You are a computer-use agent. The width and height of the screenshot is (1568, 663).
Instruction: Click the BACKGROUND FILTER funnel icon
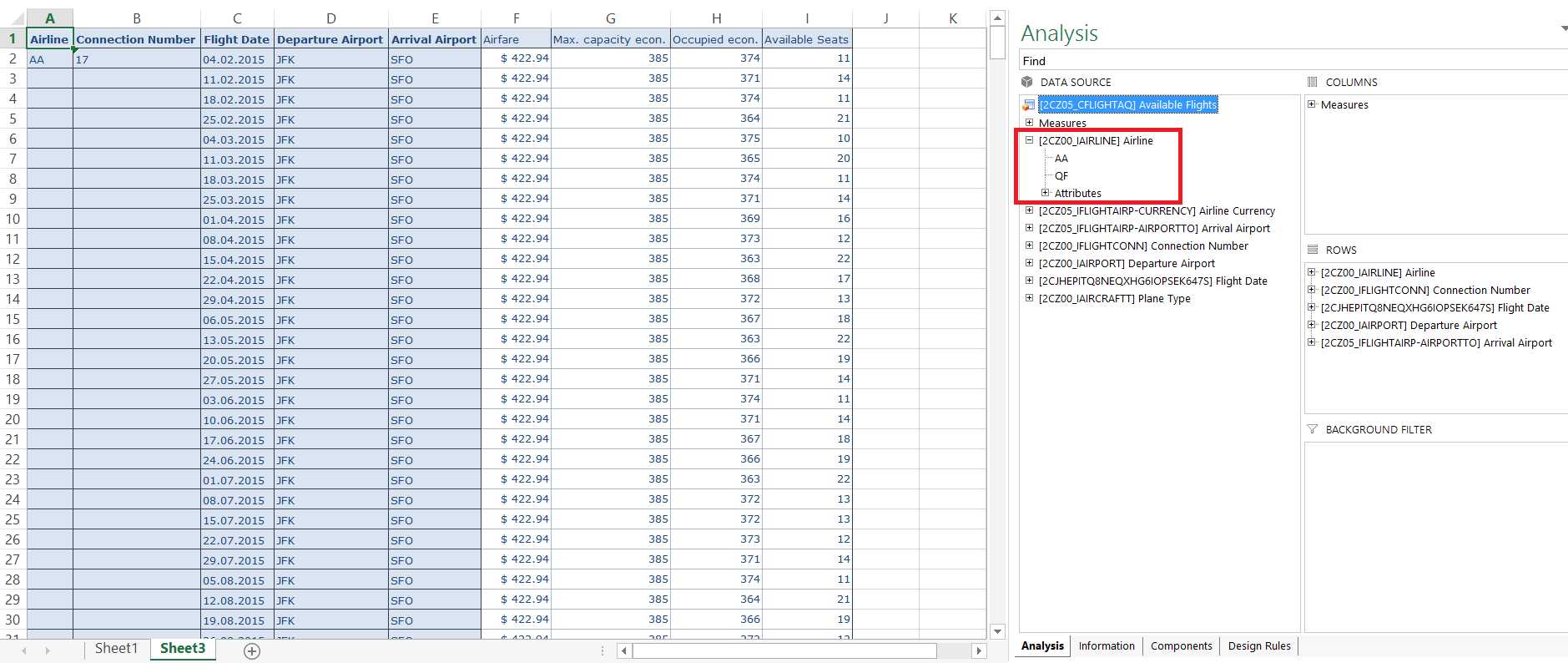click(x=1312, y=429)
